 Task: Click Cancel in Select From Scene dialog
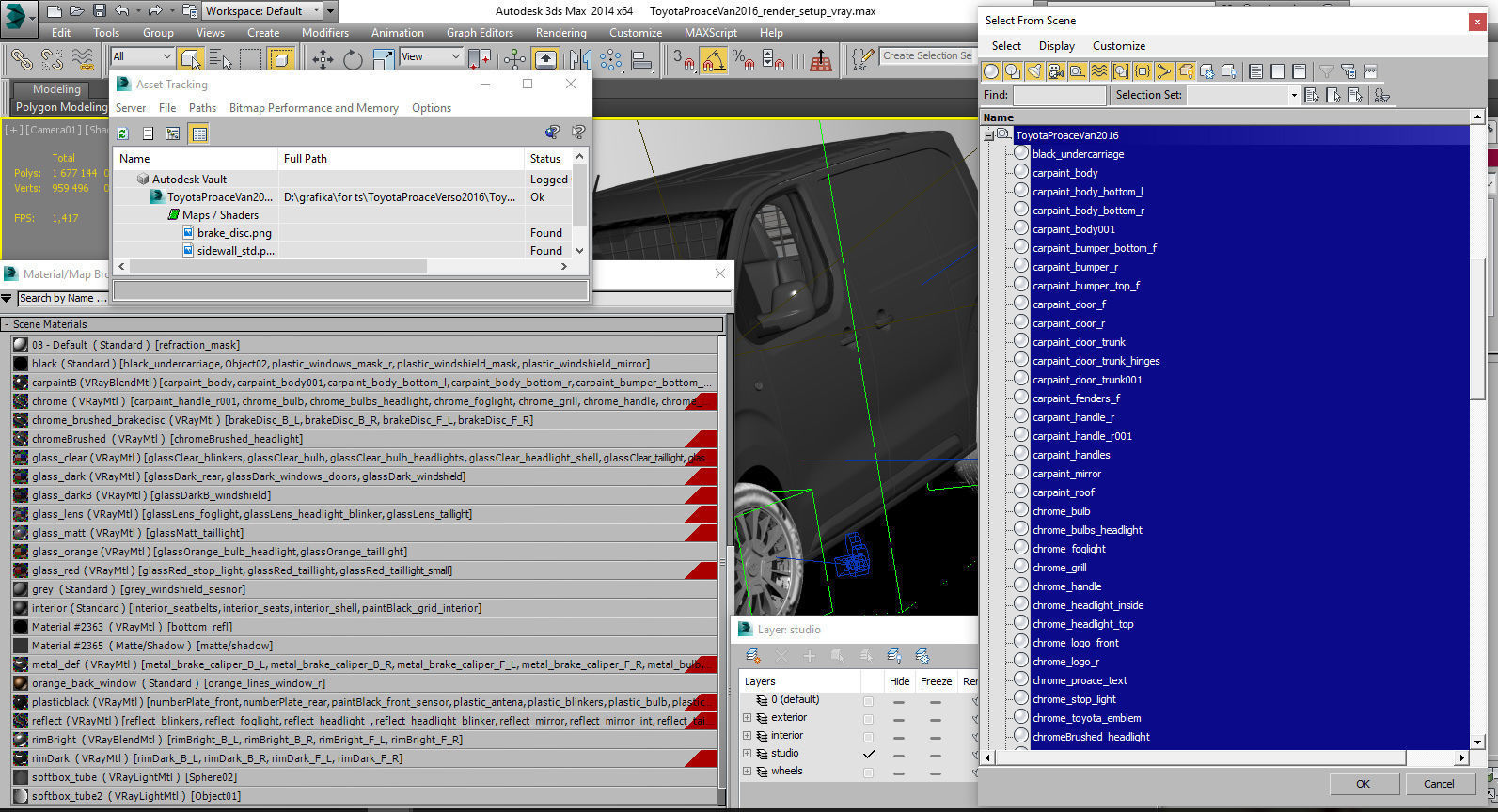[x=1439, y=784]
